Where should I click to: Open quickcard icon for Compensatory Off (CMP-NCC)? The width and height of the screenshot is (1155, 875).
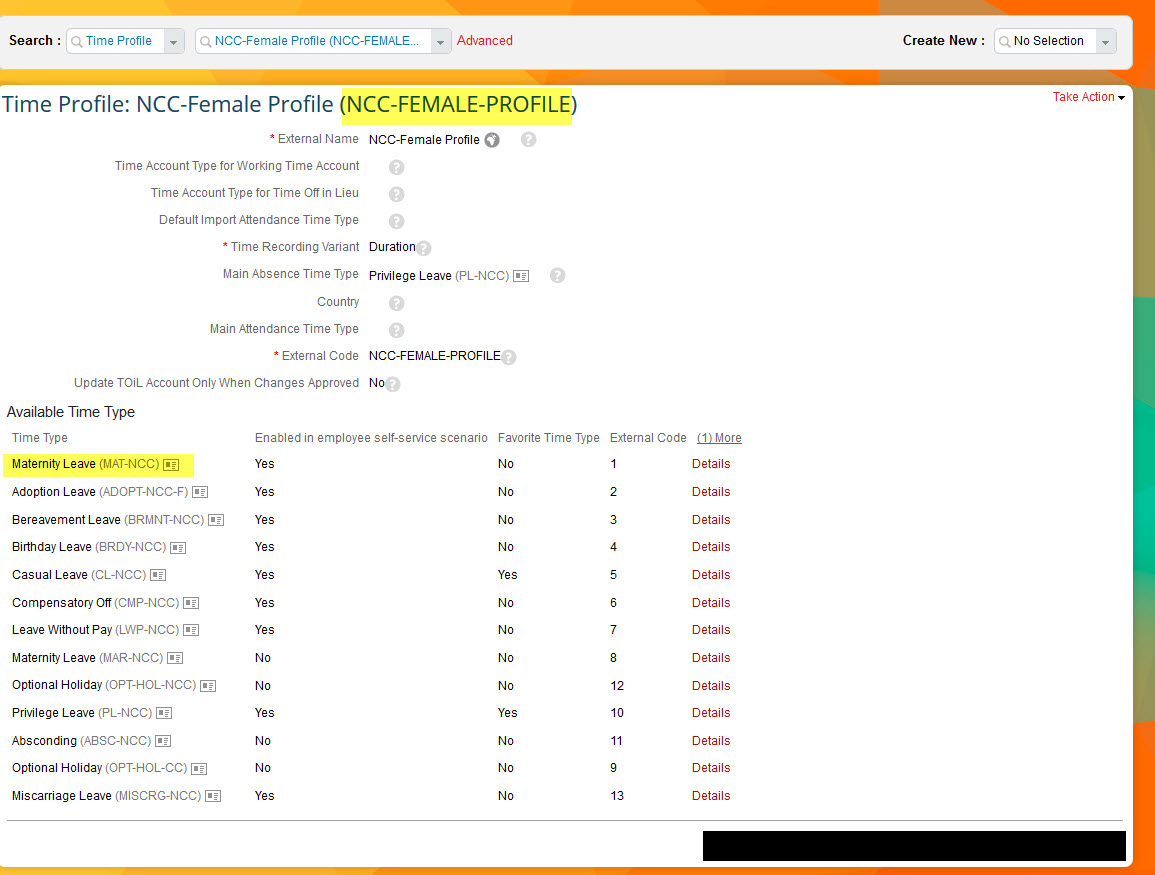coord(191,603)
